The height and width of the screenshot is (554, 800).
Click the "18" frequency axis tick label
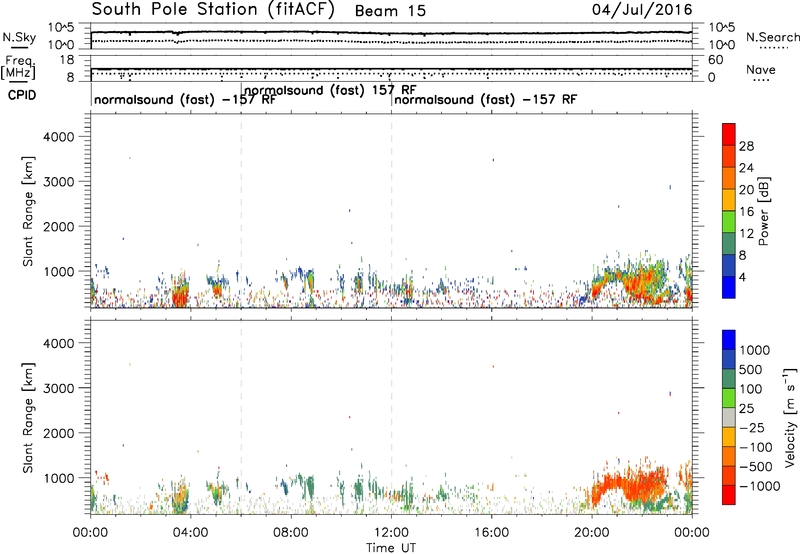pyautogui.click(x=67, y=60)
